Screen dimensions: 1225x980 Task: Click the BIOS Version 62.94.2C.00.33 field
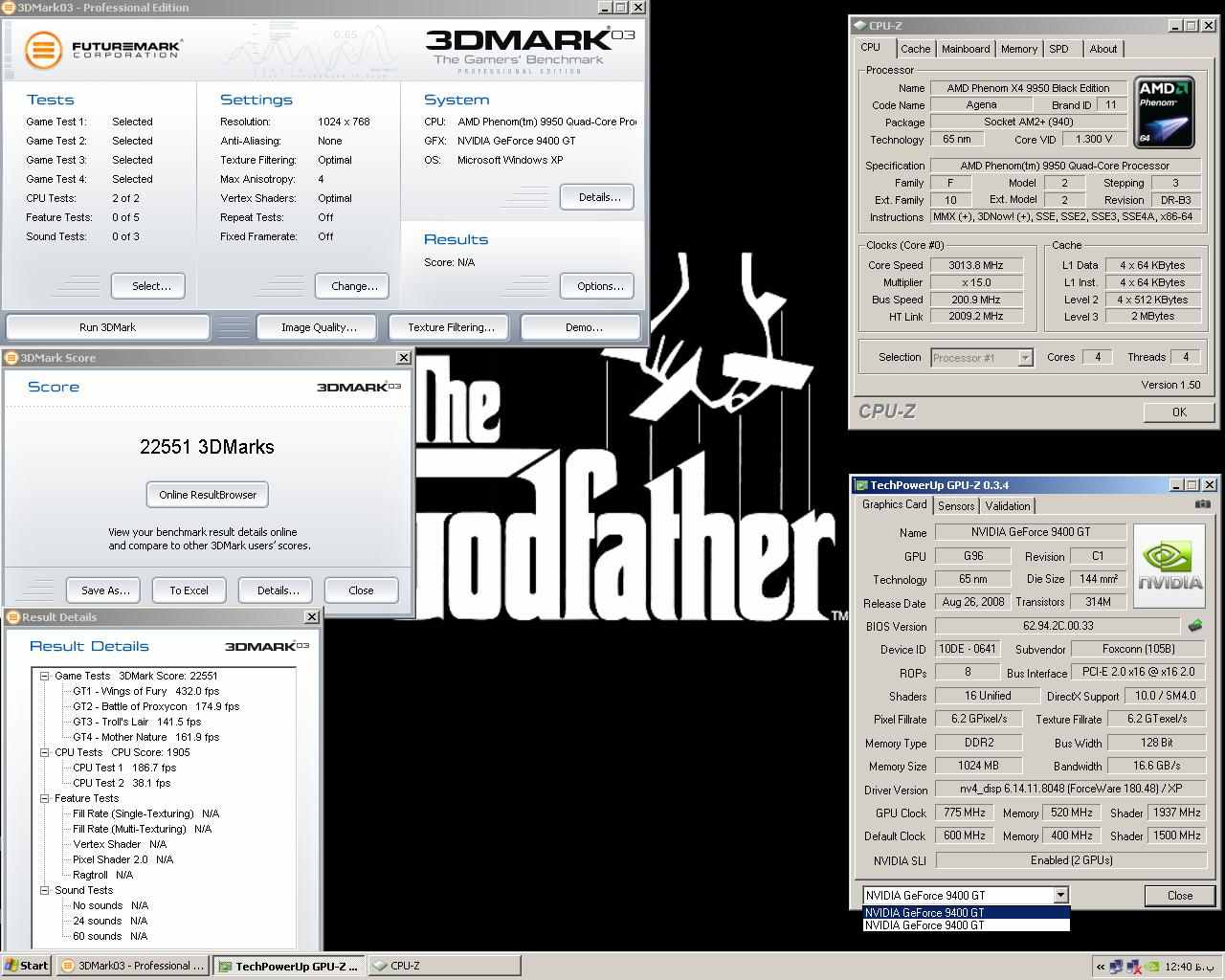coord(1058,626)
